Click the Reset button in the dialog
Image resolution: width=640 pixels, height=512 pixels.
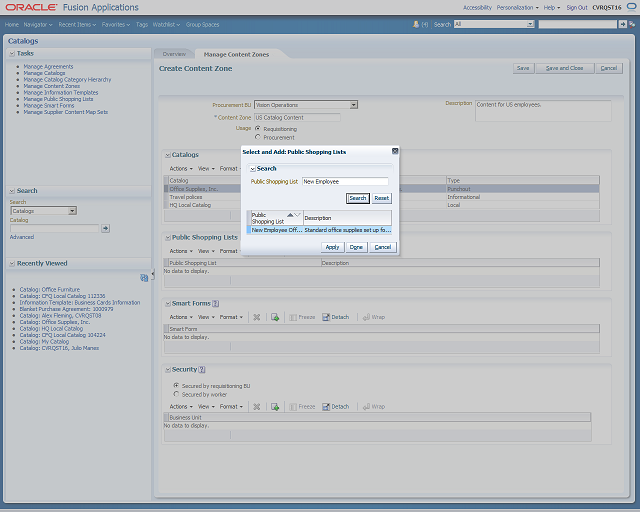click(x=382, y=198)
